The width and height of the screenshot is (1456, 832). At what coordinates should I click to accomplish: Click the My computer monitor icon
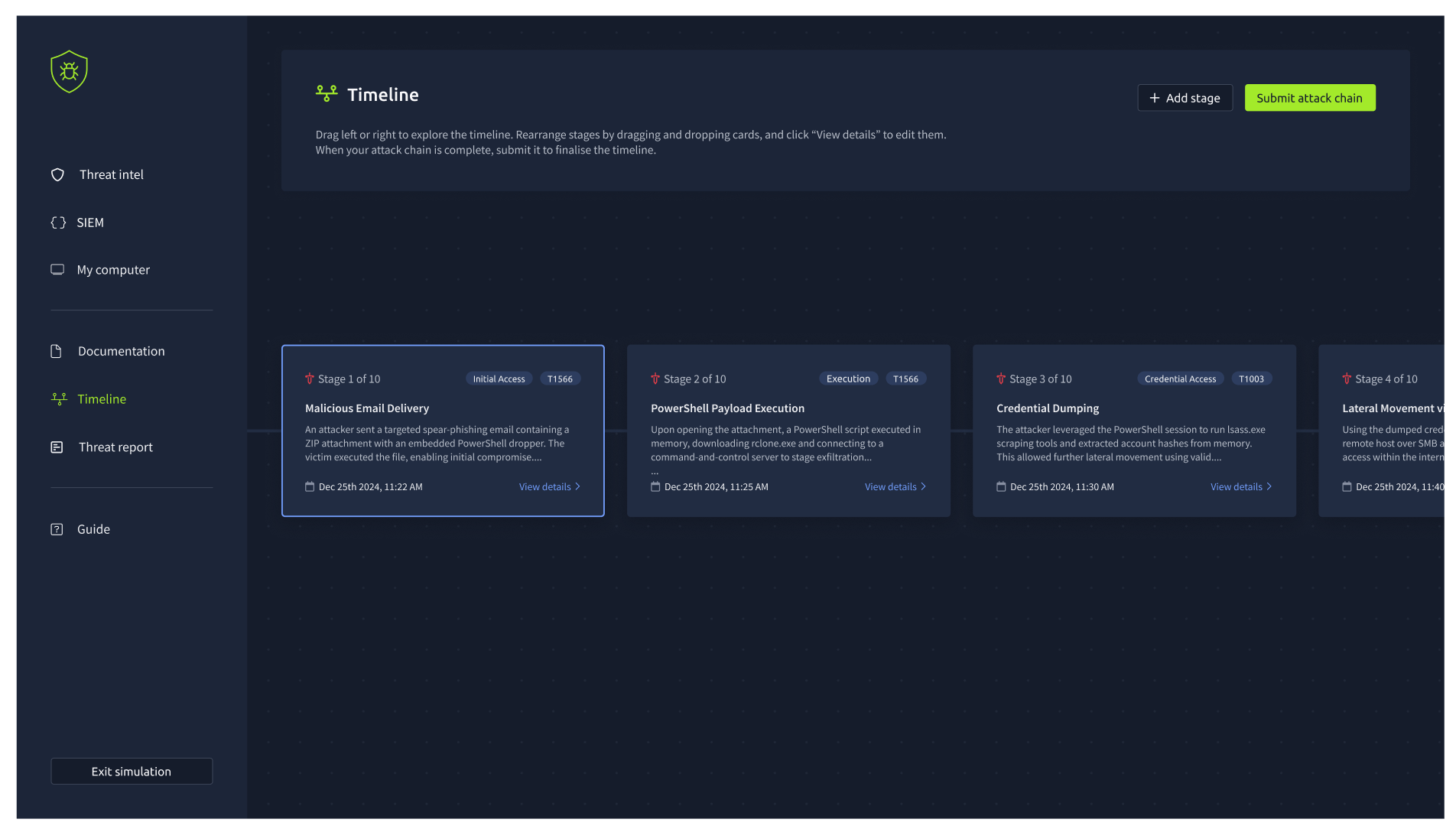(57, 270)
